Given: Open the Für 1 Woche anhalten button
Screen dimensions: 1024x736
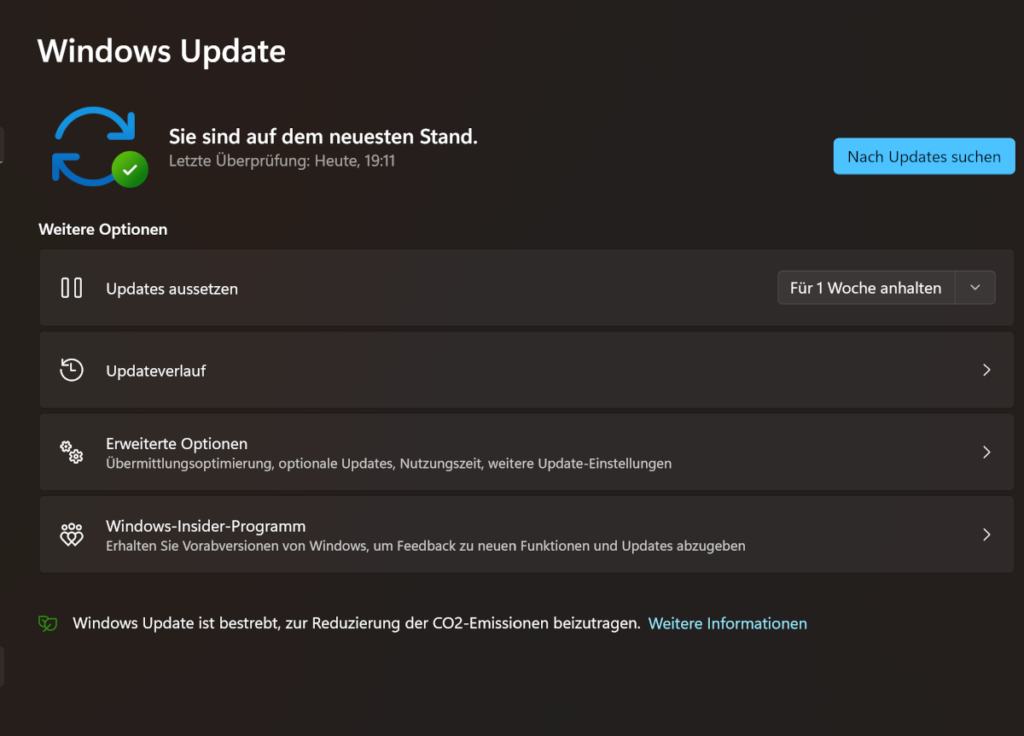Looking at the screenshot, I should pyautogui.click(x=866, y=288).
